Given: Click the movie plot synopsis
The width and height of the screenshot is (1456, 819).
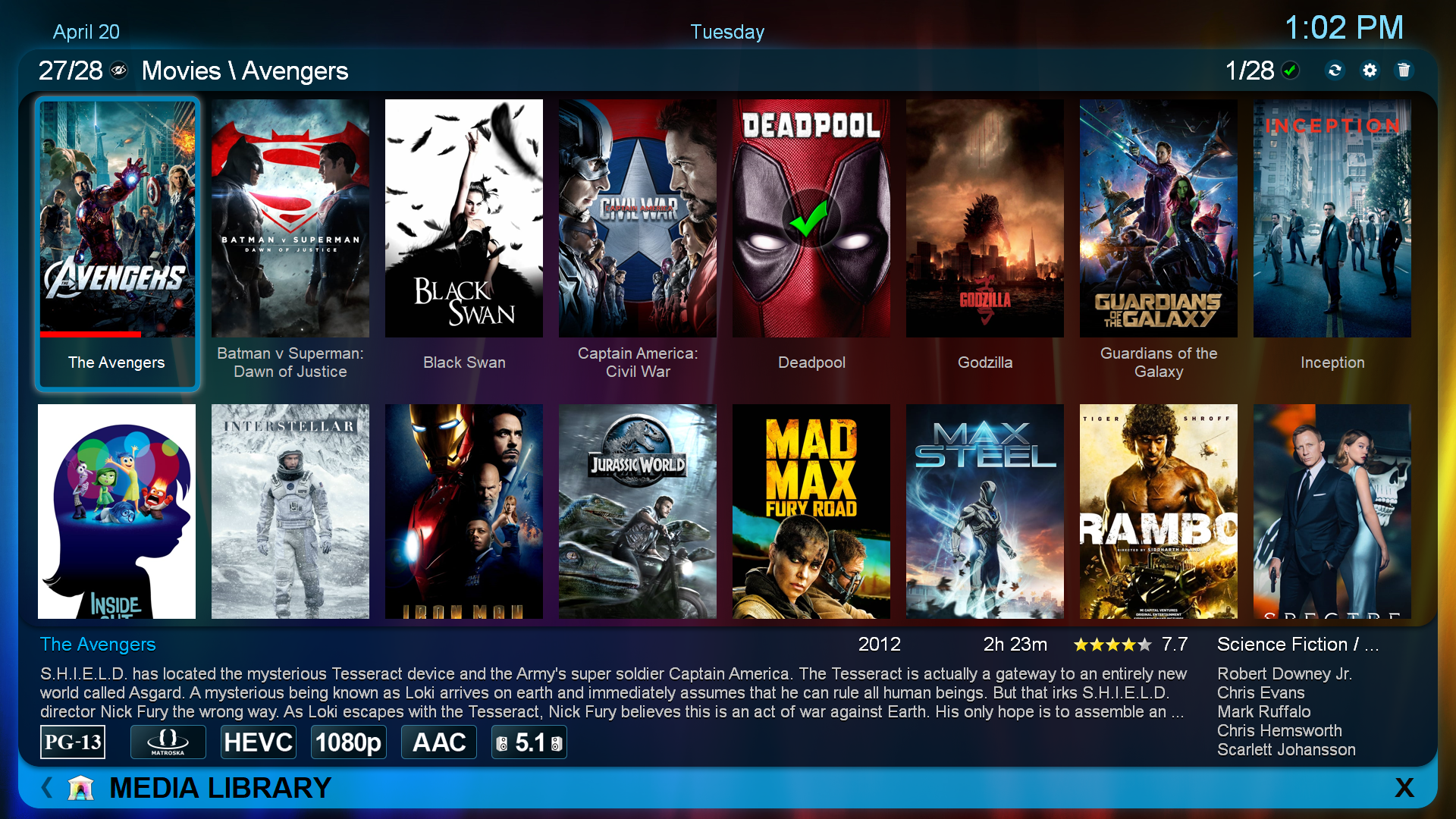Looking at the screenshot, I should coord(613,693).
